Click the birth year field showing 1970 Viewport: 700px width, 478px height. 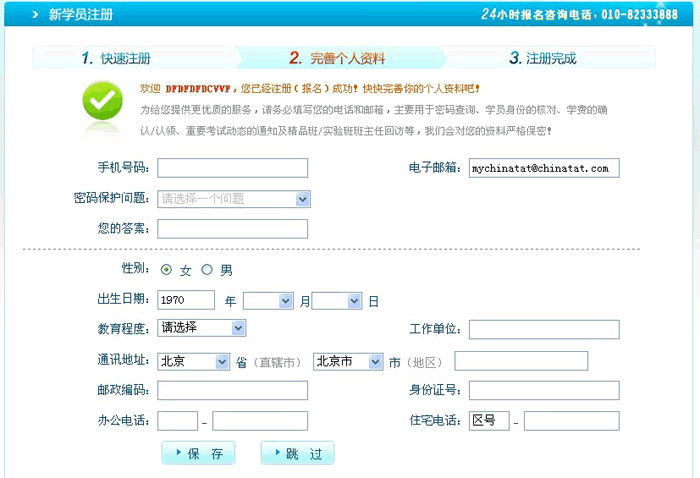coord(186,300)
